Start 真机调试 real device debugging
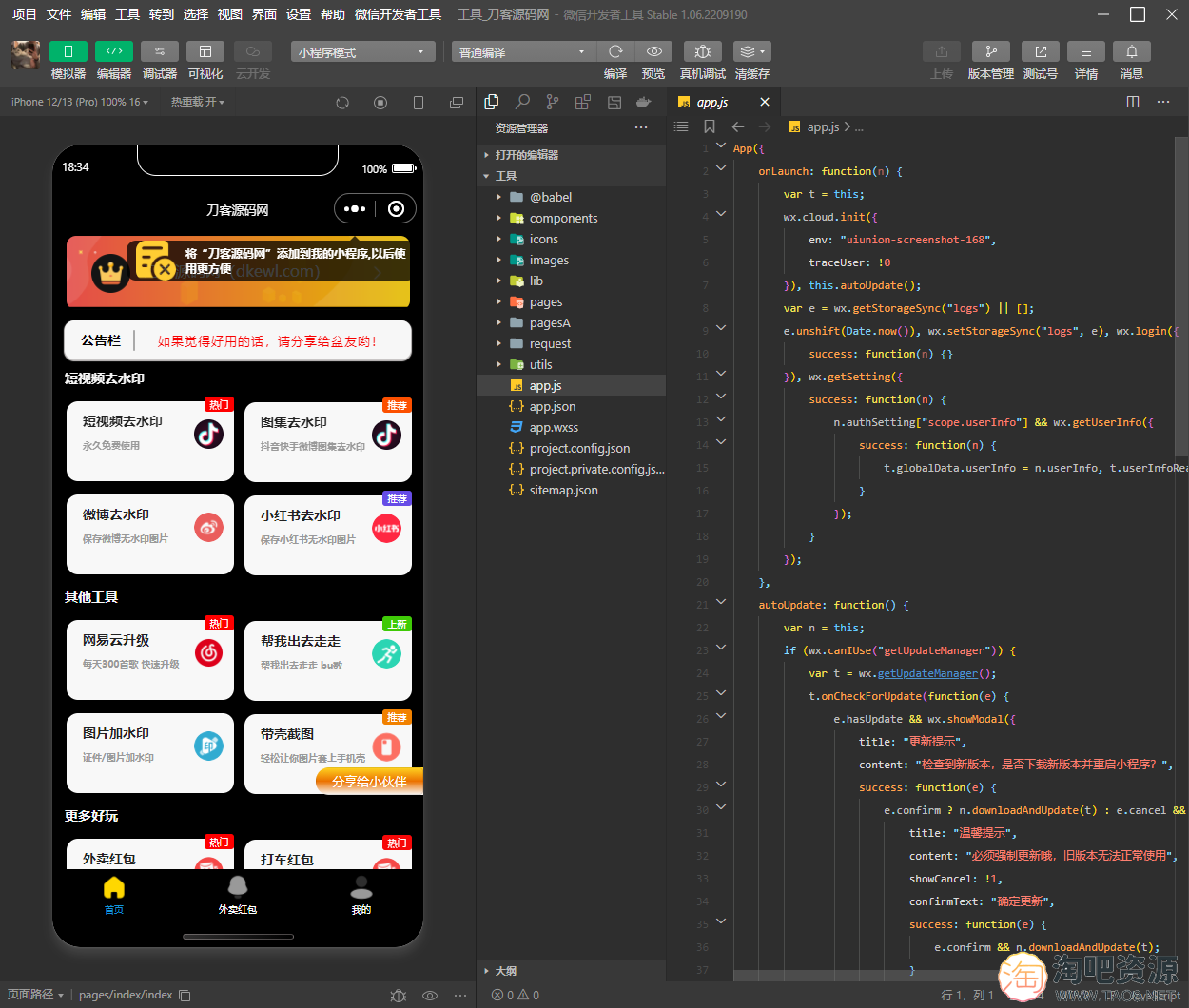 click(703, 51)
